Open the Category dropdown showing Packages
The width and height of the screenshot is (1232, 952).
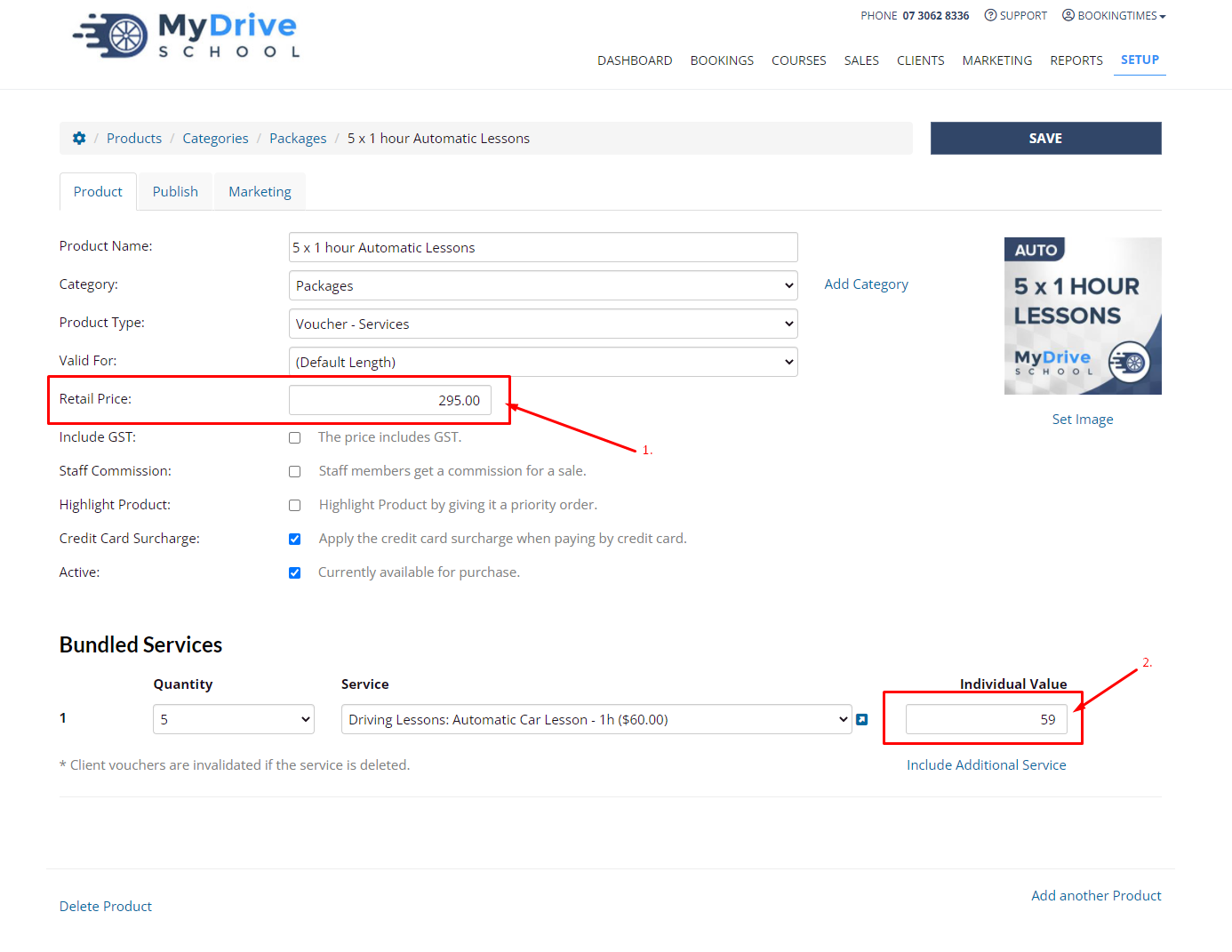pos(543,285)
